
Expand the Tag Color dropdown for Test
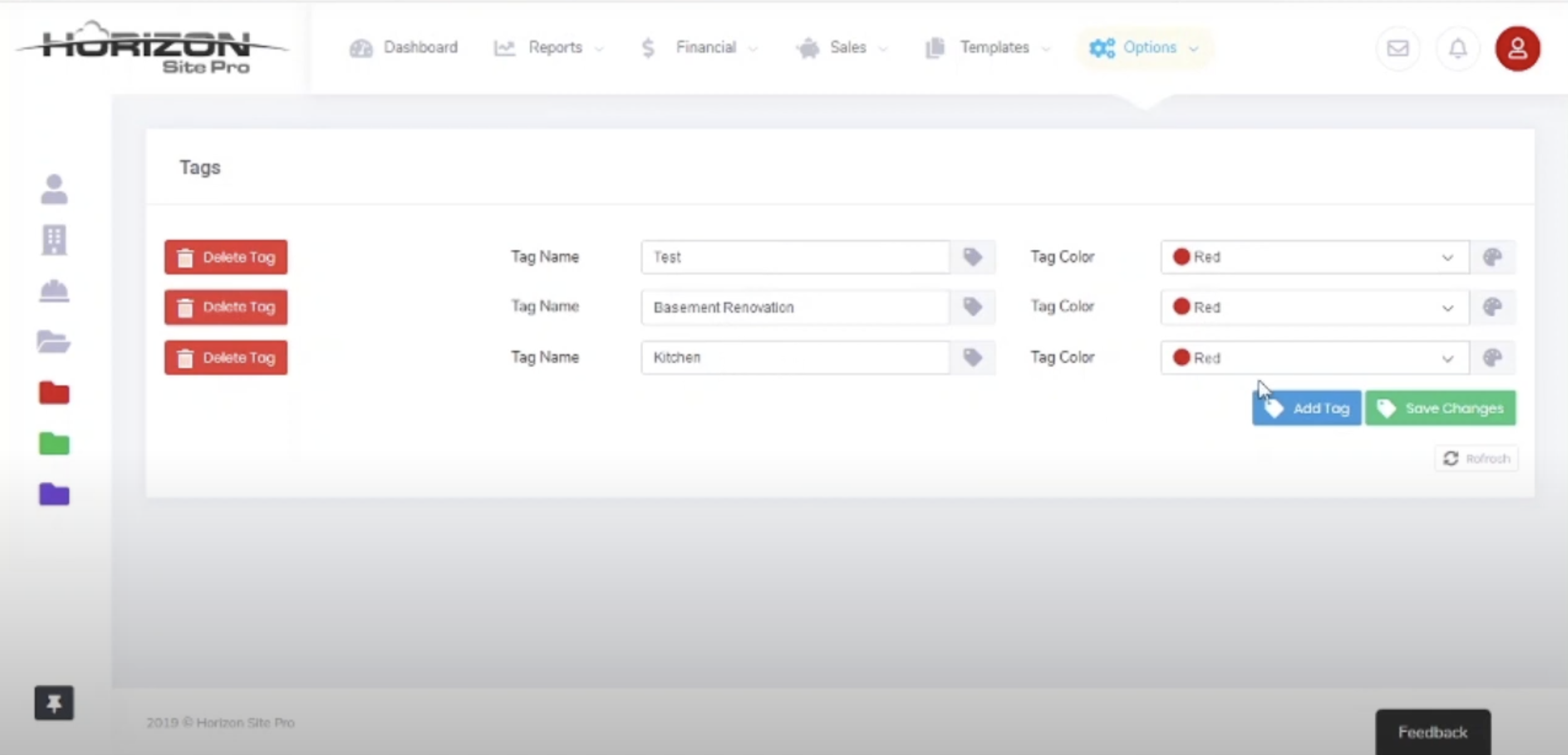pyautogui.click(x=1314, y=257)
